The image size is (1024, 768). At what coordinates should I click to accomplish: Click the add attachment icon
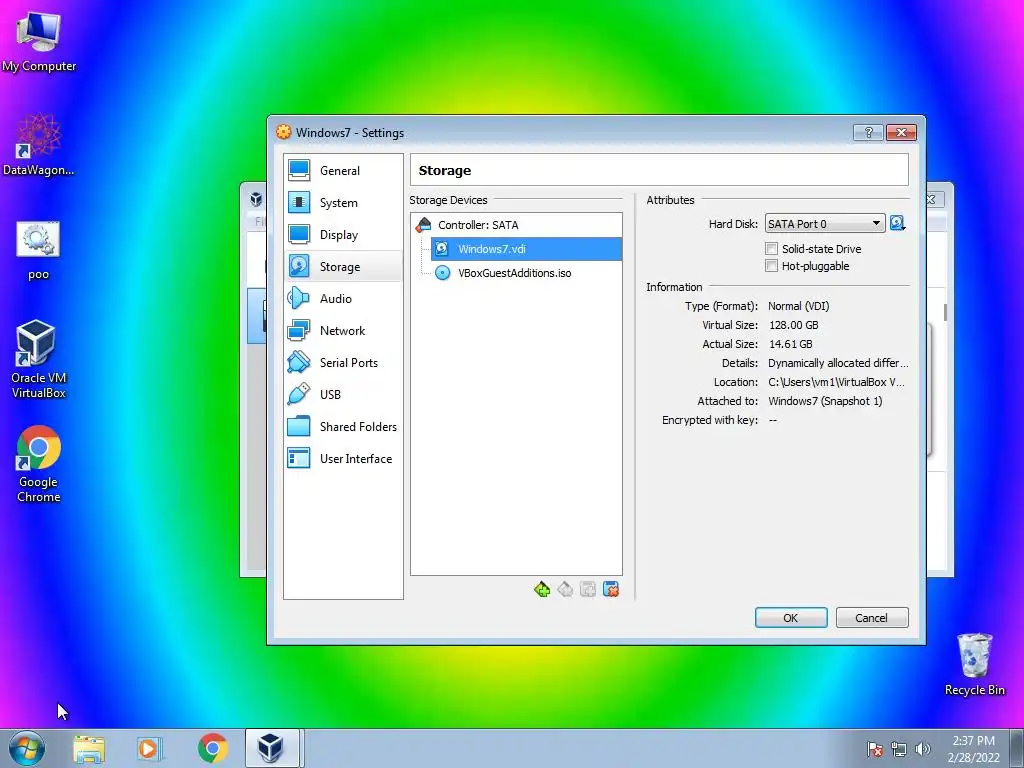click(588, 590)
